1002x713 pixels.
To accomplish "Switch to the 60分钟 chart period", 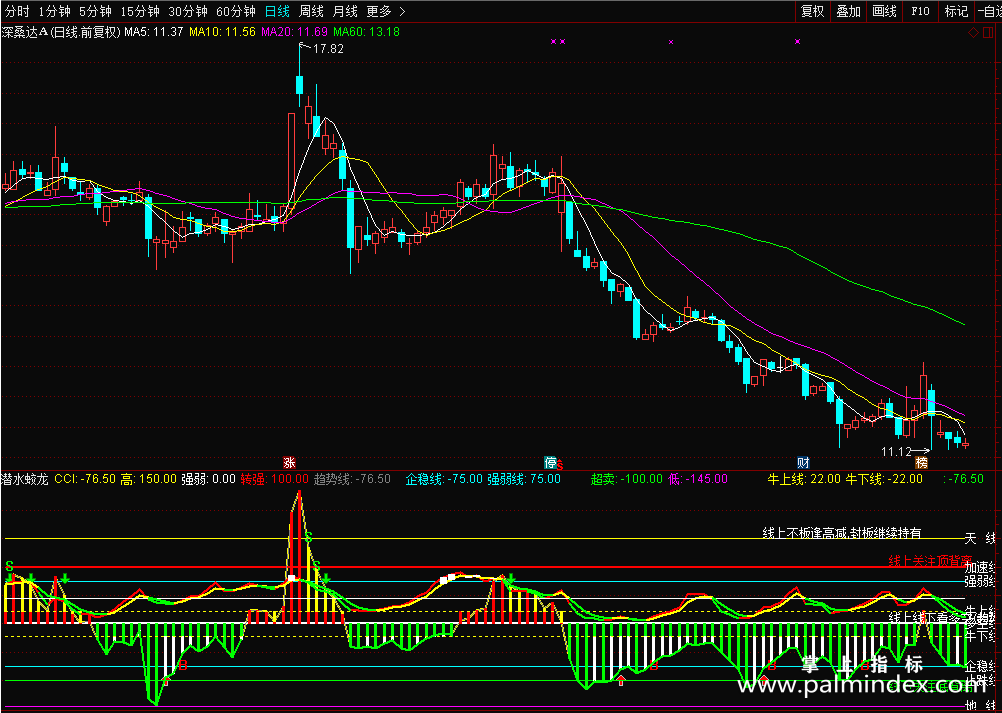I will point(236,11).
